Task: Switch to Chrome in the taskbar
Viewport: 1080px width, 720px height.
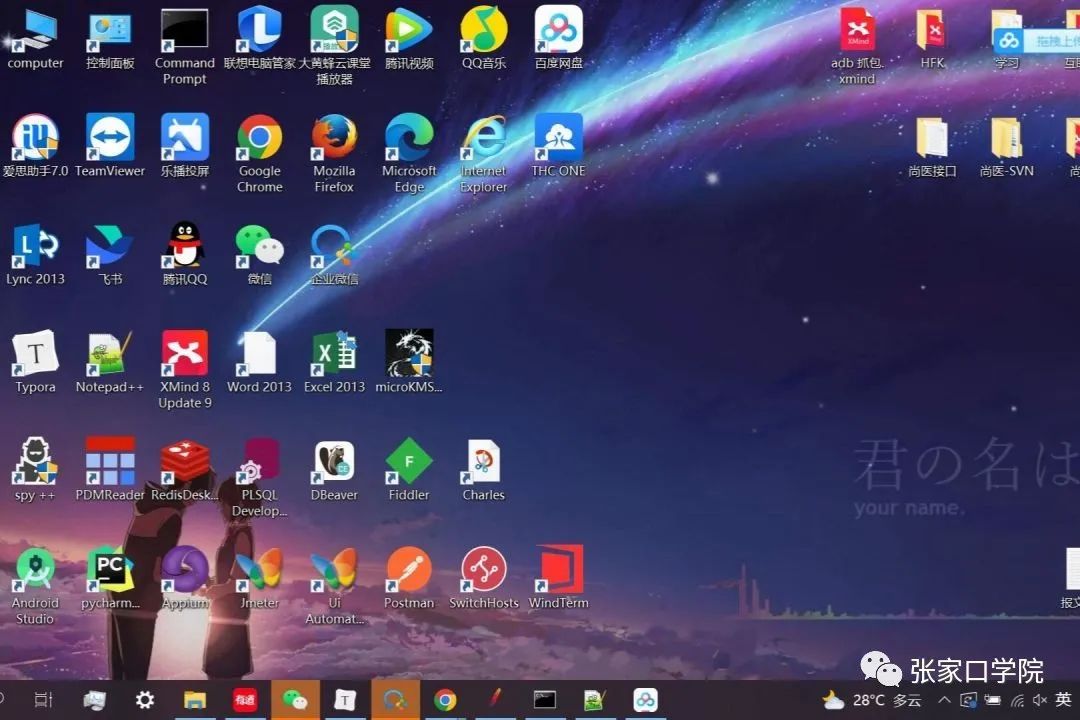Action: 445,700
